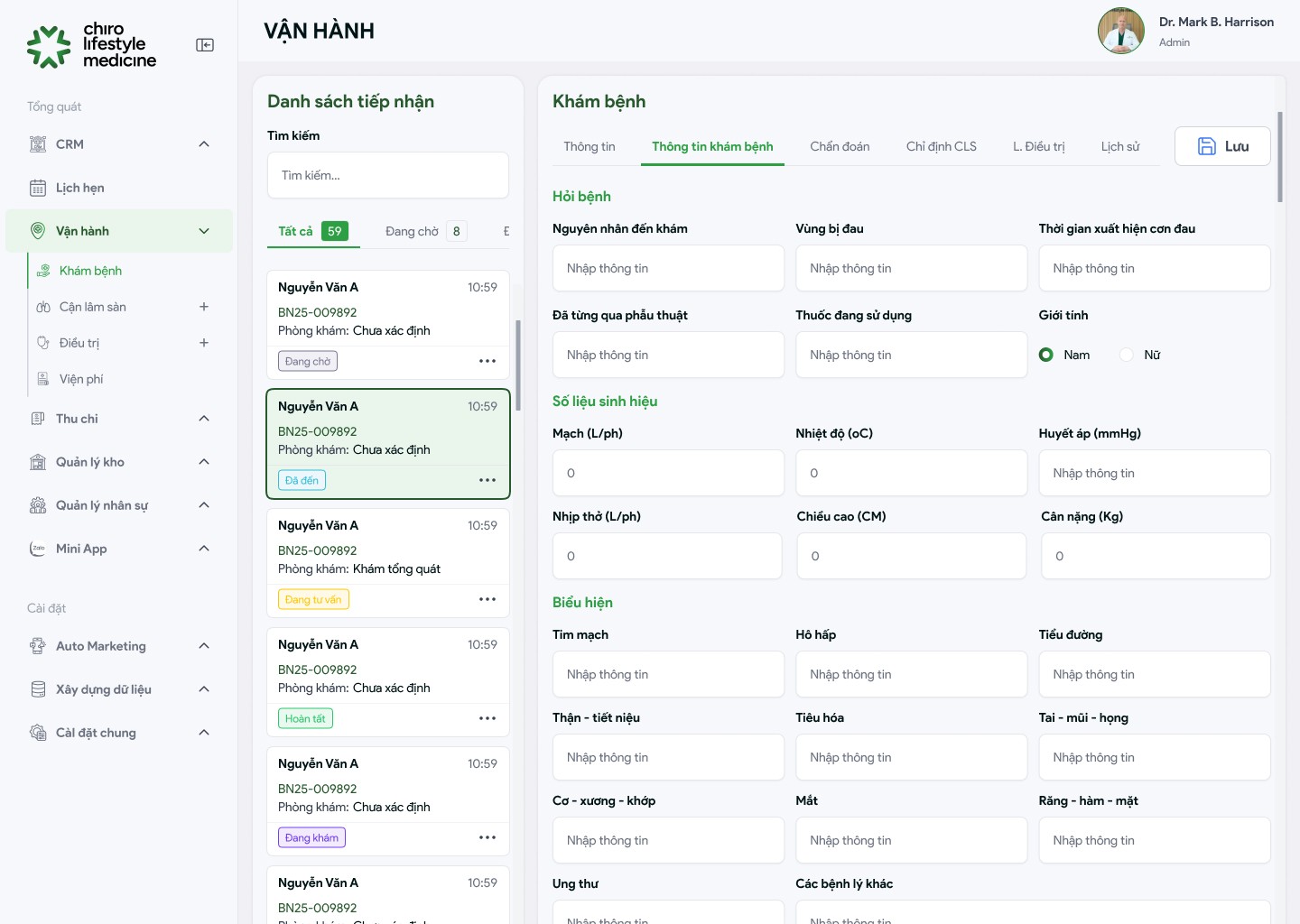Image resolution: width=1300 pixels, height=924 pixels.
Task: Click the Cận lâm sàn icon
Action: pyautogui.click(x=43, y=307)
